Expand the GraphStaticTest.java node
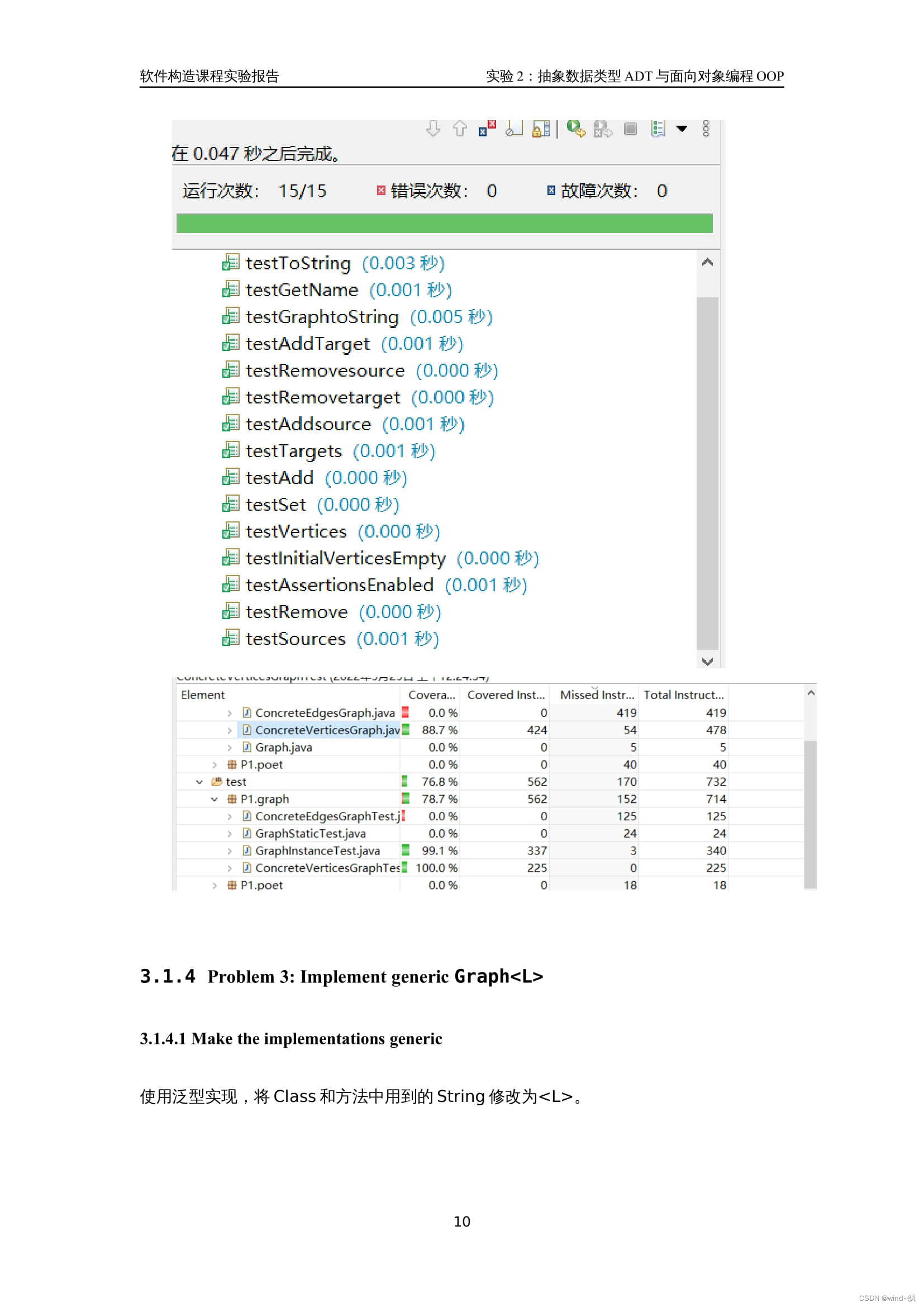The height and width of the screenshot is (1307, 924). pyautogui.click(x=229, y=833)
